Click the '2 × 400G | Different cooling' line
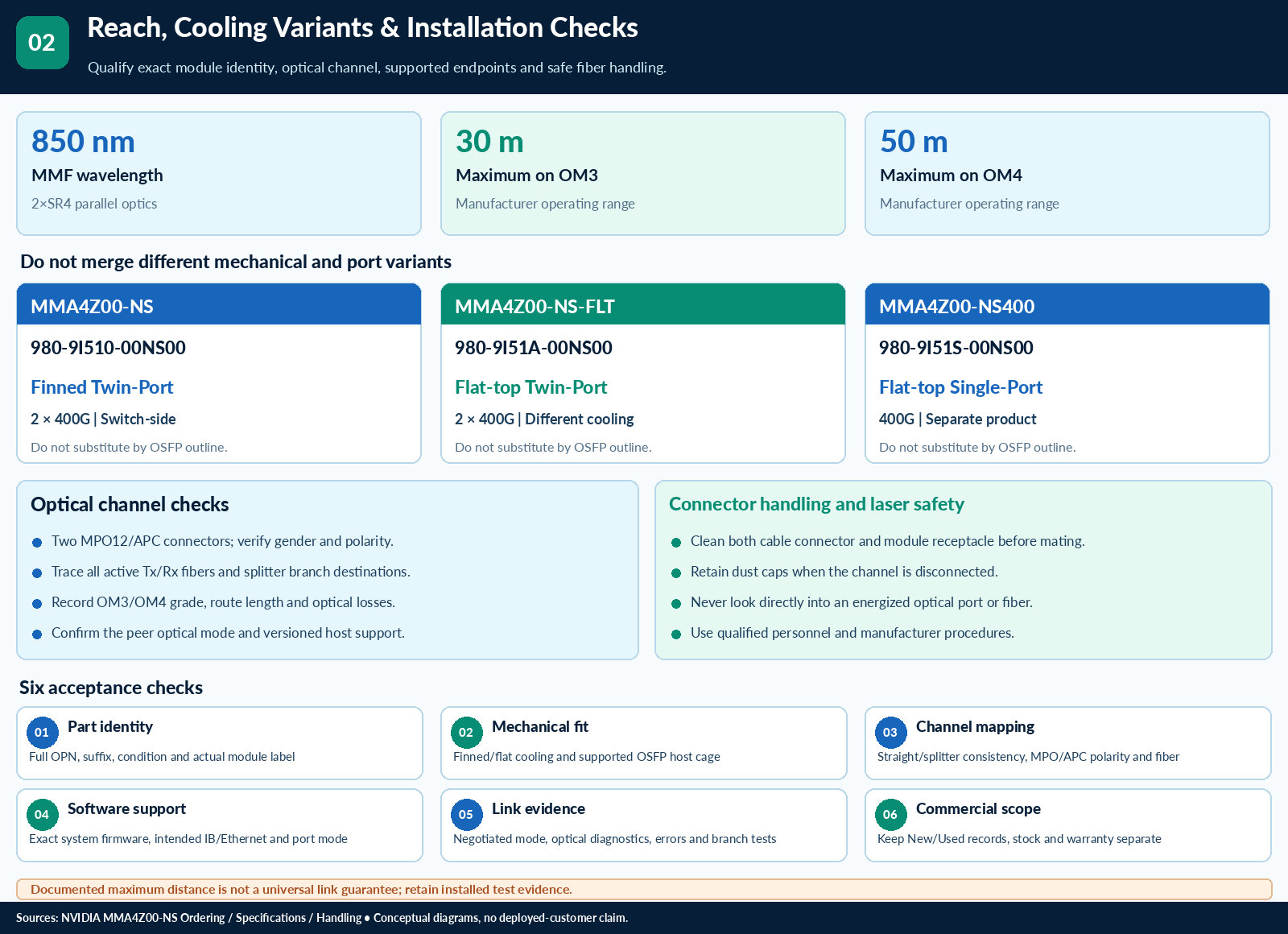The image size is (1288, 934). click(x=544, y=419)
